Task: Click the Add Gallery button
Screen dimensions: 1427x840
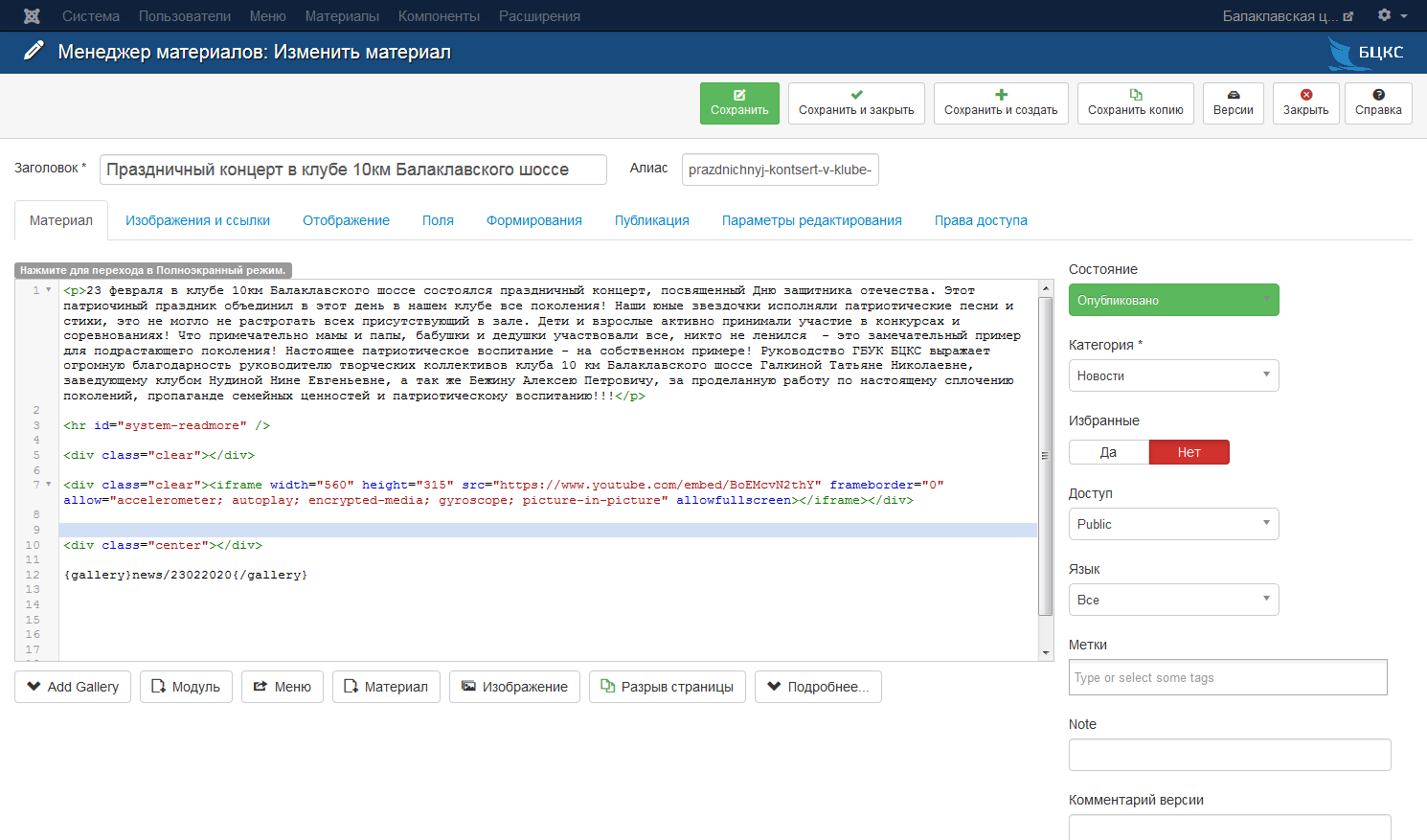Action: 73,687
